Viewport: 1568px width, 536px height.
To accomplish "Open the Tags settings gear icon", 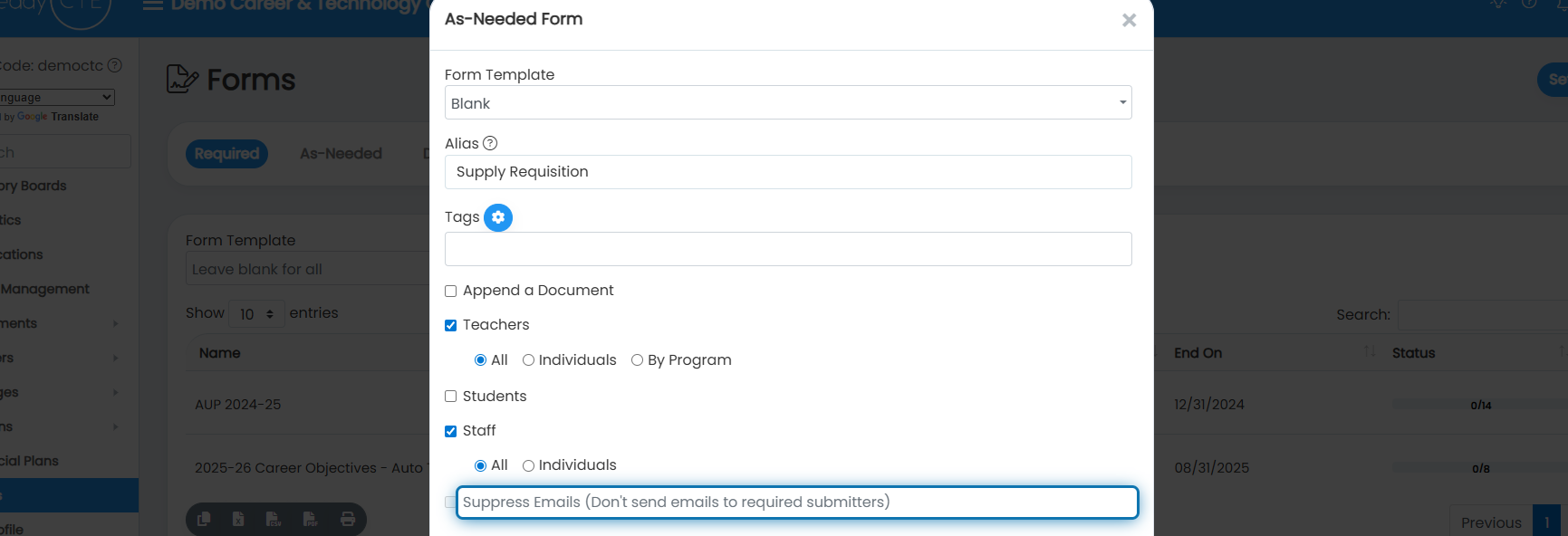I will coord(498,217).
